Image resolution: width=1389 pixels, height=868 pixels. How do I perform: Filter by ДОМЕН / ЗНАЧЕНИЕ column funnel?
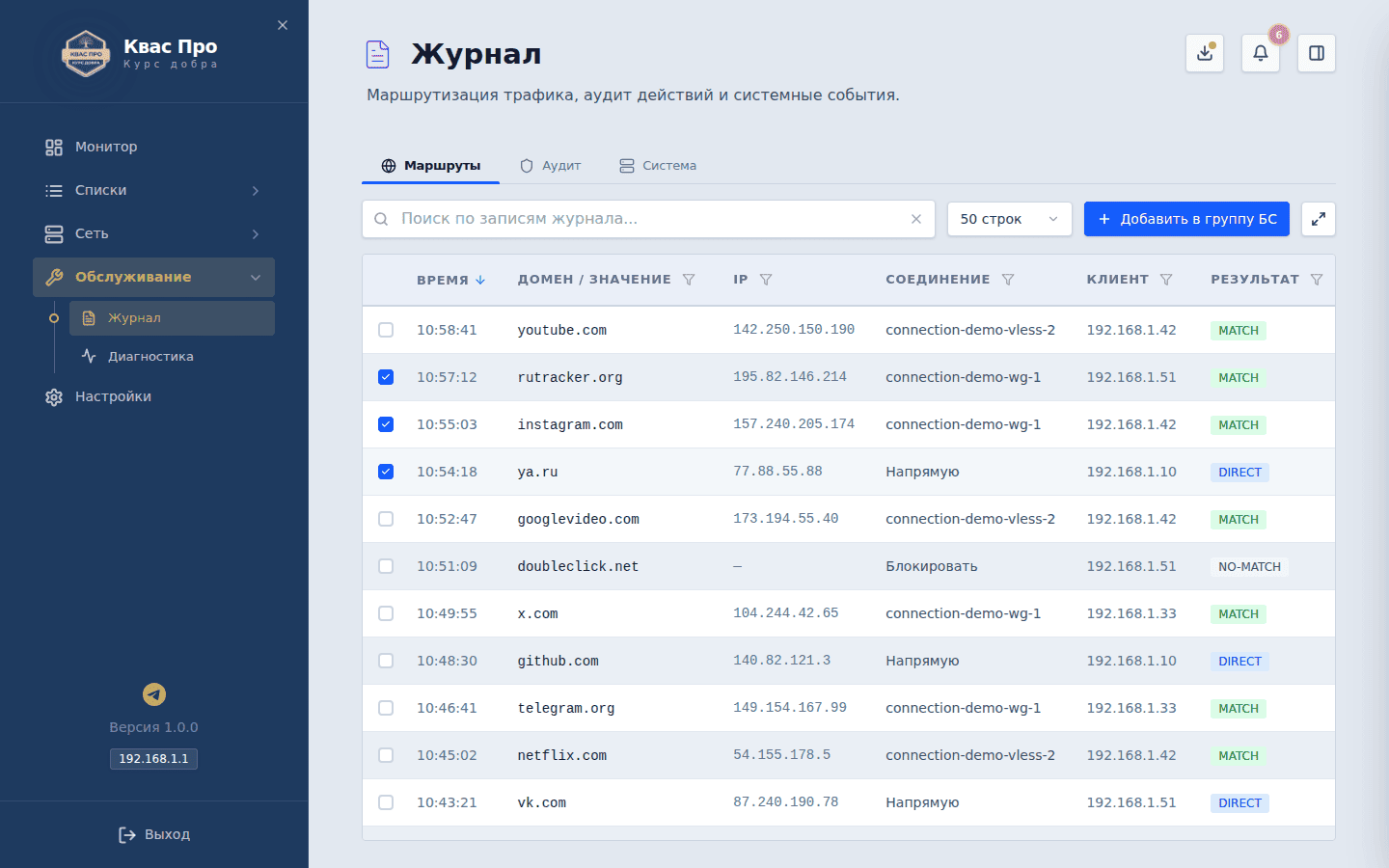click(689, 280)
